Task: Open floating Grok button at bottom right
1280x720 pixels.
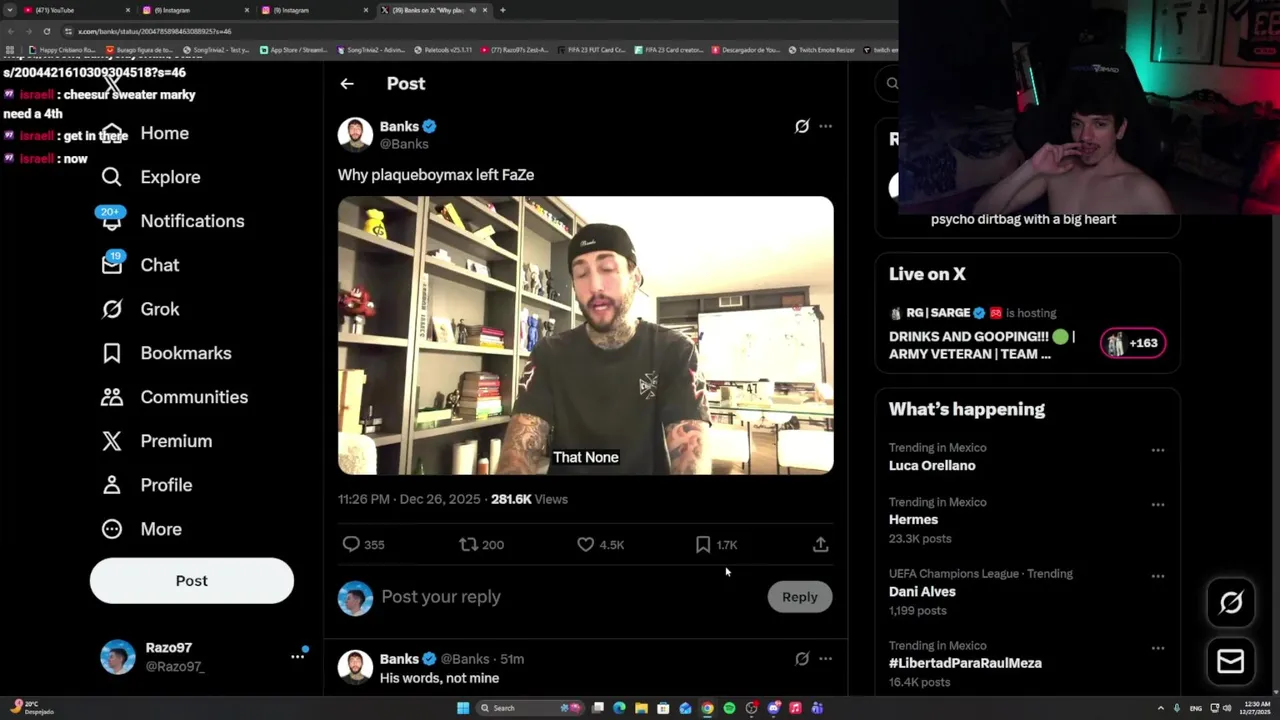Action: [1231, 602]
